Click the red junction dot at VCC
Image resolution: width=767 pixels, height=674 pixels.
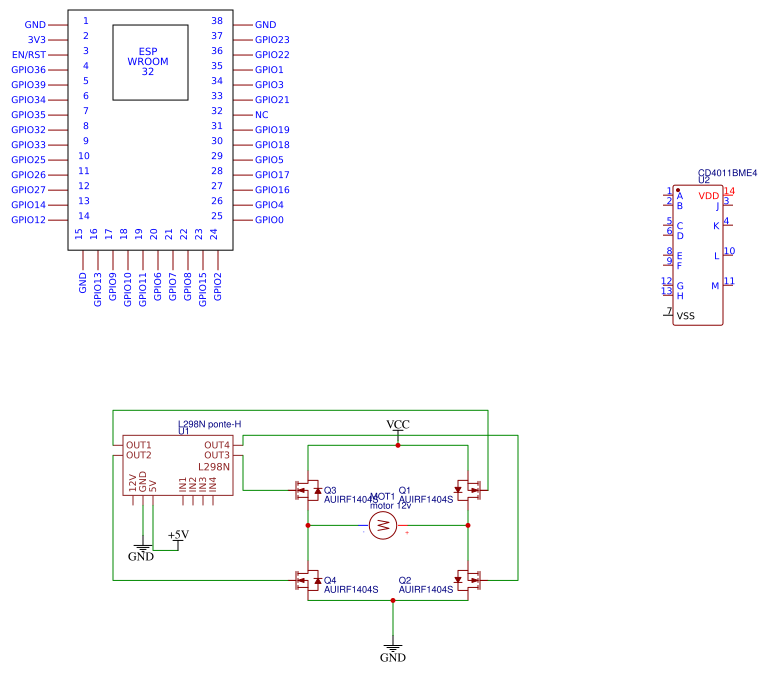click(x=398, y=445)
